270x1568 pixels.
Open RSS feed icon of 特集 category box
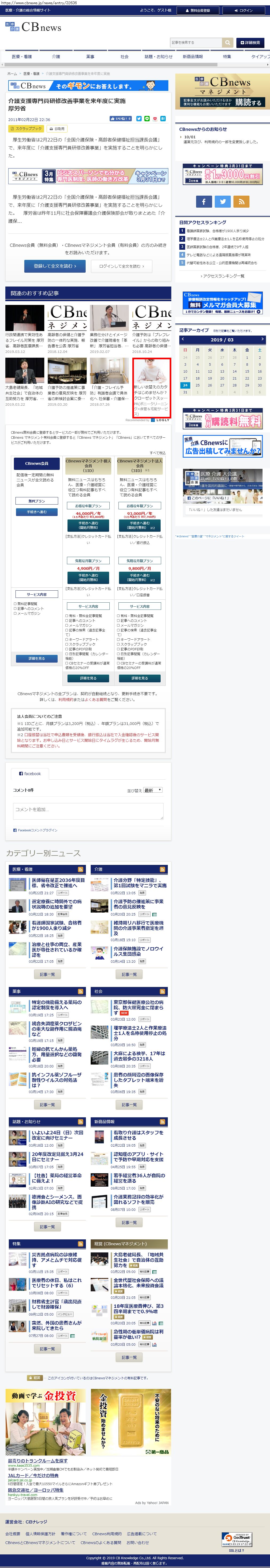tap(81, 1244)
